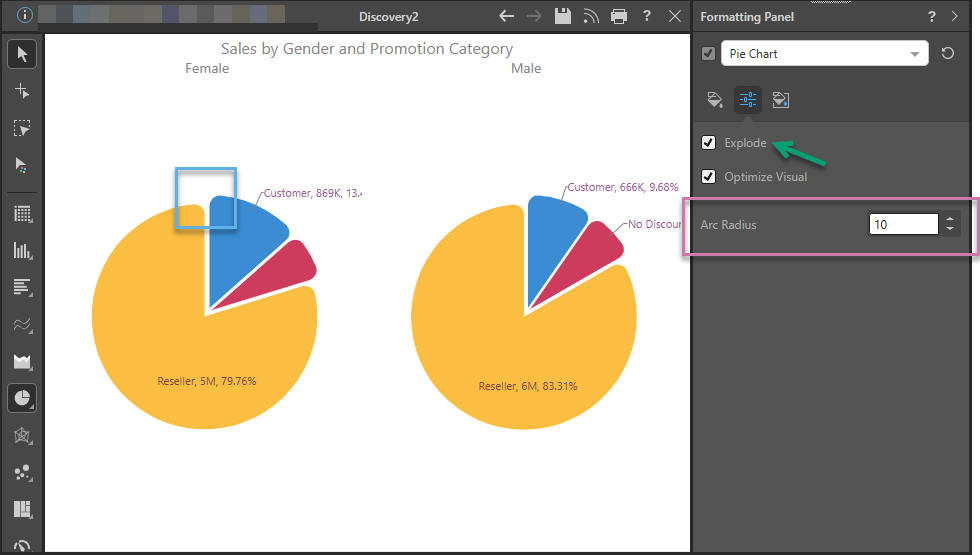Uncheck the Optimize Visual checkbox
The width and height of the screenshot is (980, 555).
[708, 176]
